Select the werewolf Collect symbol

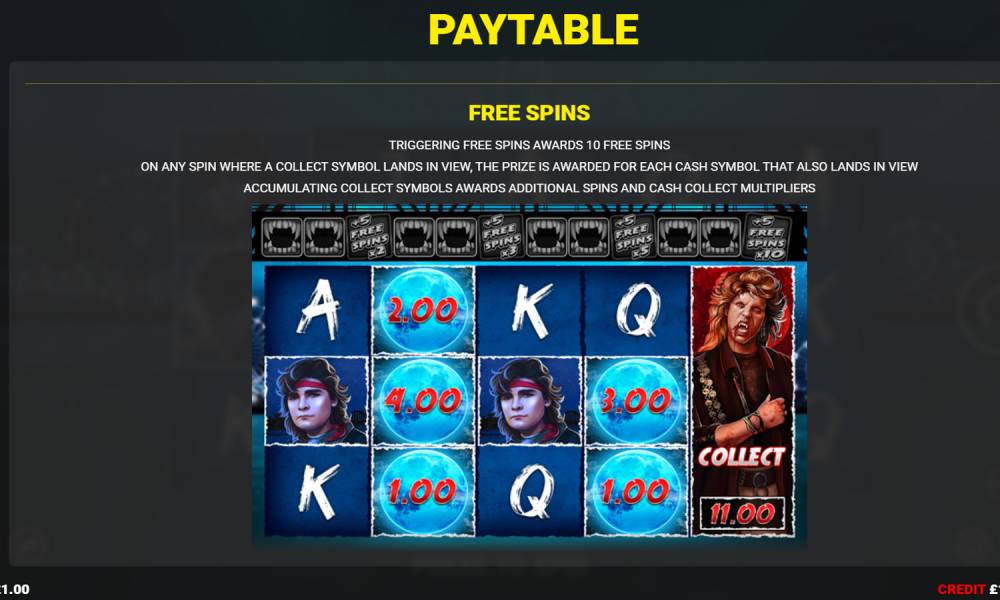tap(743, 400)
